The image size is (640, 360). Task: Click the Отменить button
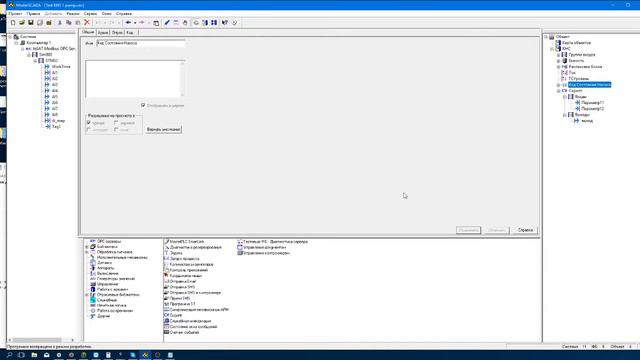pos(497,230)
